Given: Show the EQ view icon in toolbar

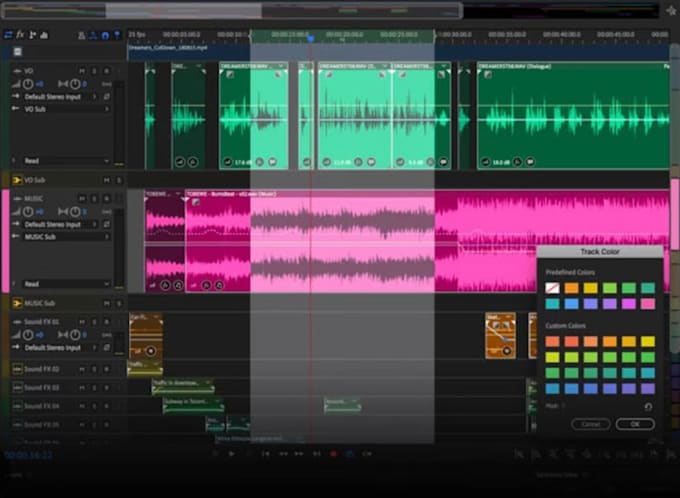Looking at the screenshot, I should coord(44,35).
